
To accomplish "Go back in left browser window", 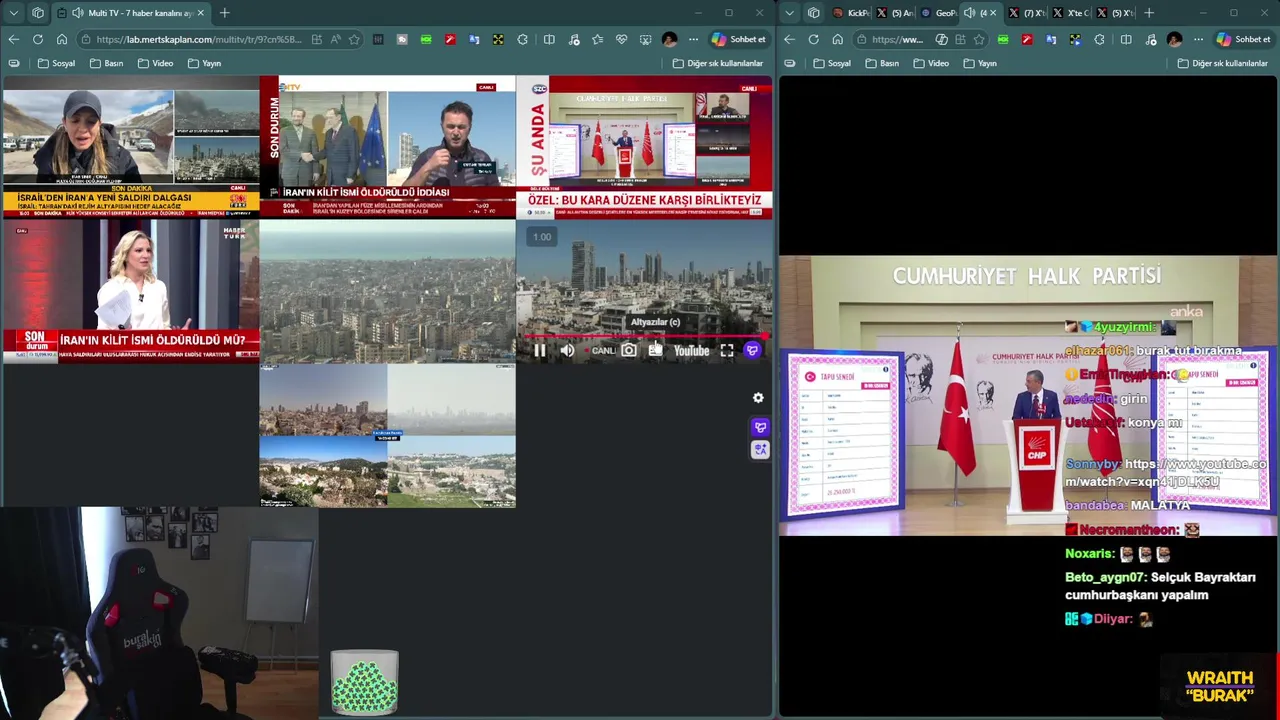I will tap(13, 39).
